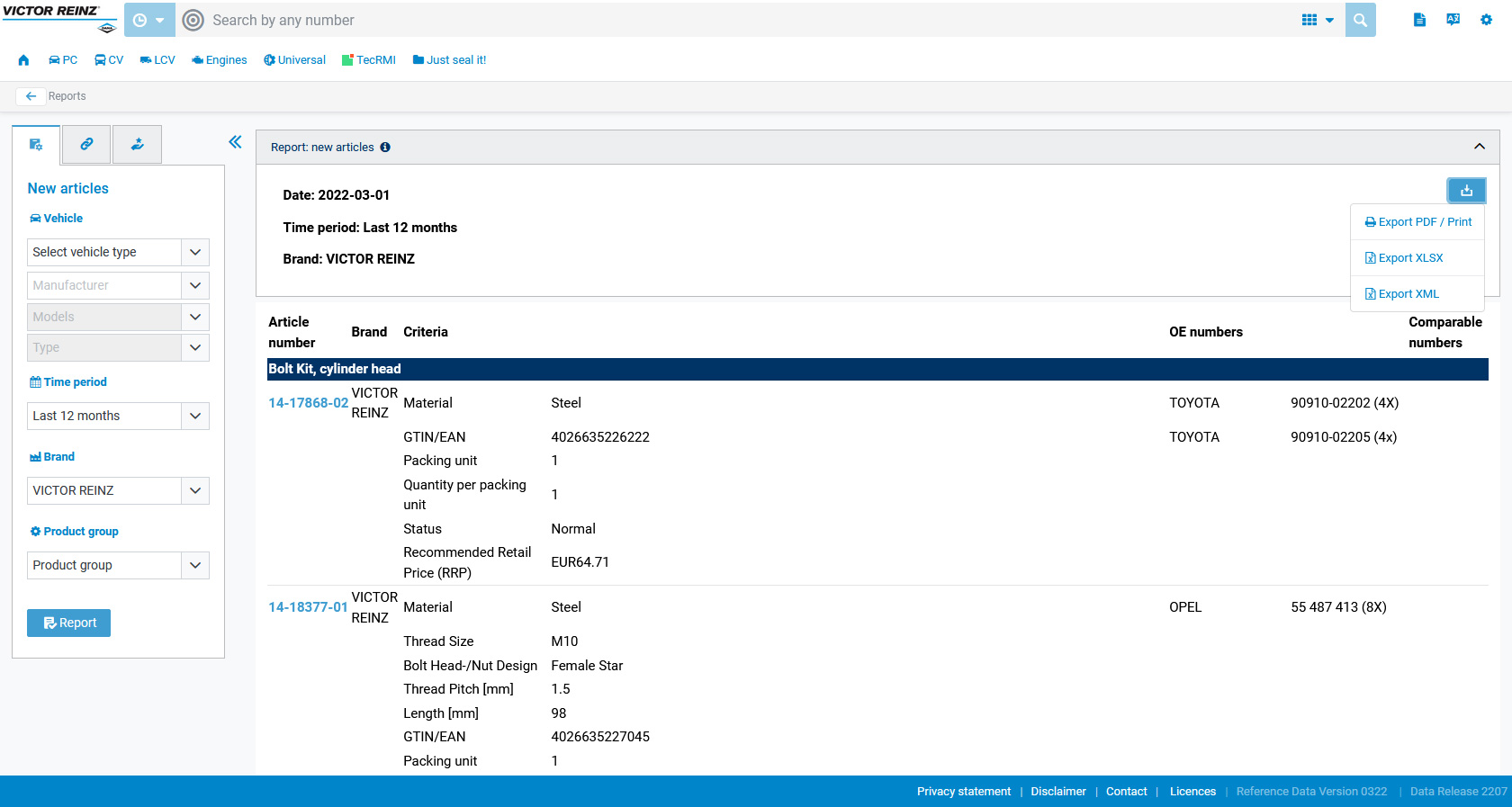Open the grid view options dropdown
Viewport: 1512px width, 807px height.
pyautogui.click(x=1318, y=20)
